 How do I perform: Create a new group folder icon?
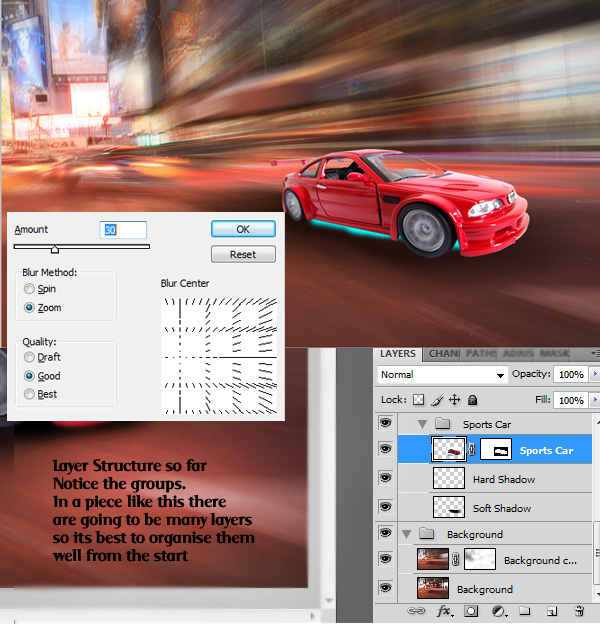[525, 610]
